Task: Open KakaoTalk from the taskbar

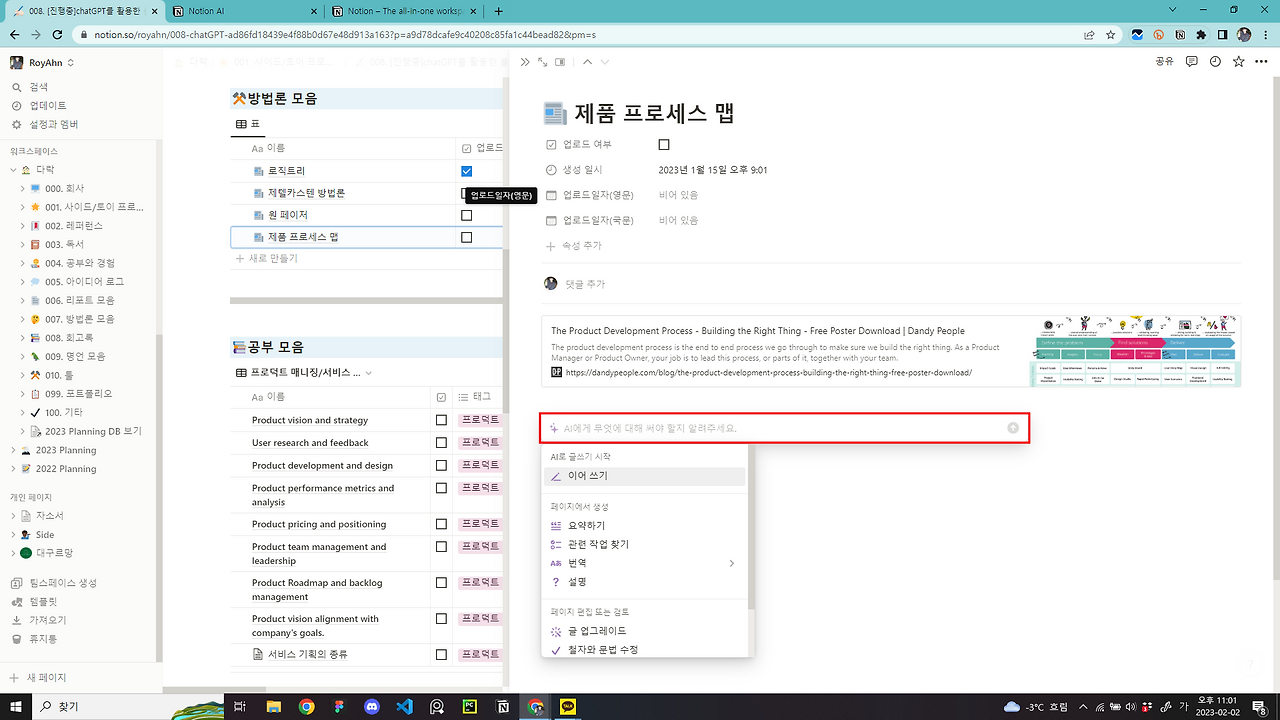Action: pyautogui.click(x=568, y=706)
